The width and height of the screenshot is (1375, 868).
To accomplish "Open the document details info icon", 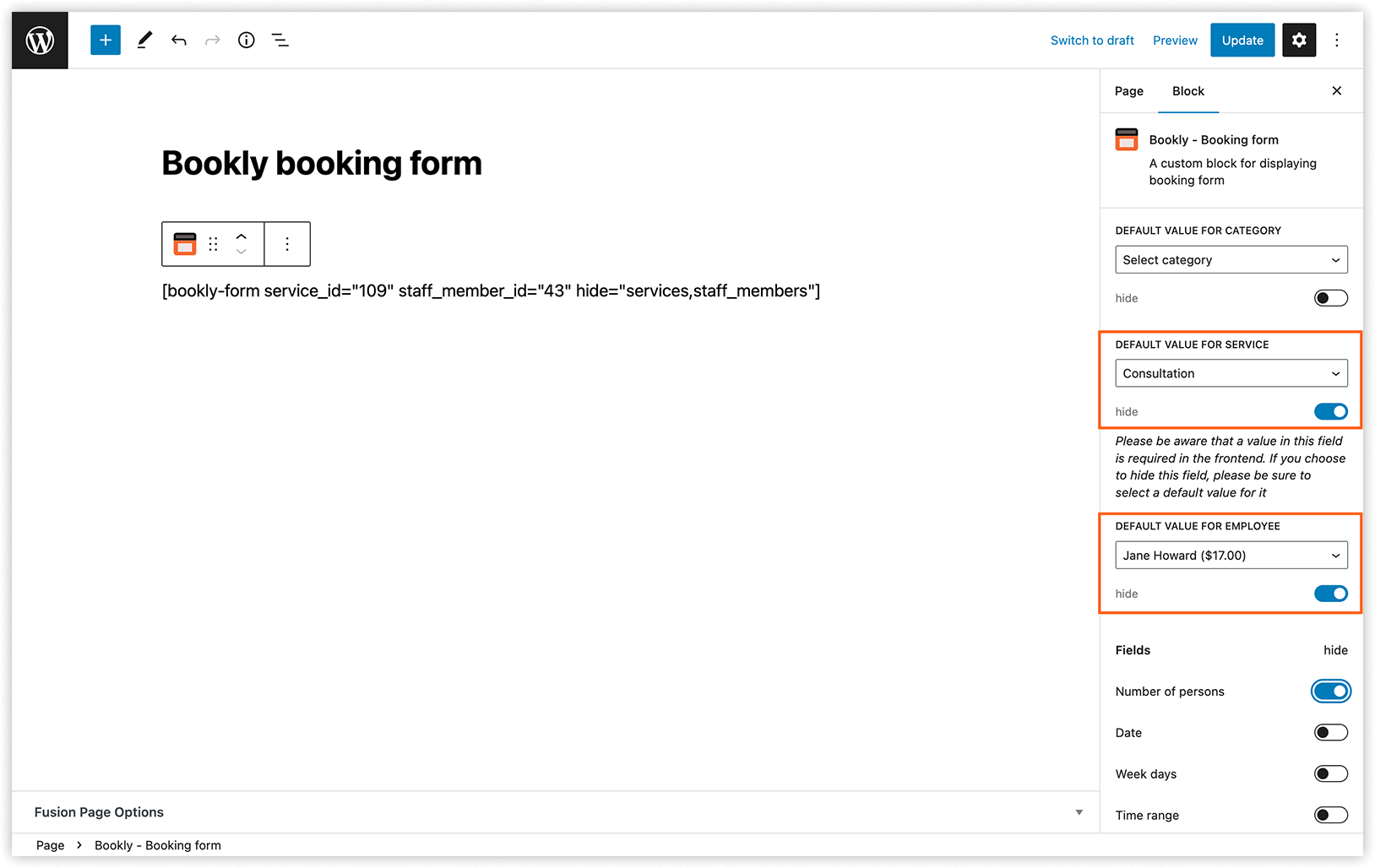I will click(247, 40).
